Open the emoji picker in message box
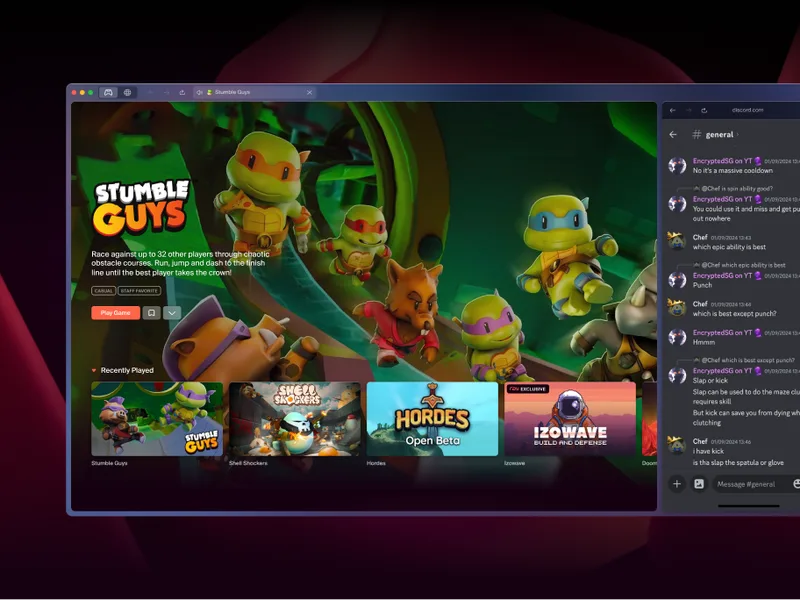Image resolution: width=800 pixels, height=600 pixels. 796,484
